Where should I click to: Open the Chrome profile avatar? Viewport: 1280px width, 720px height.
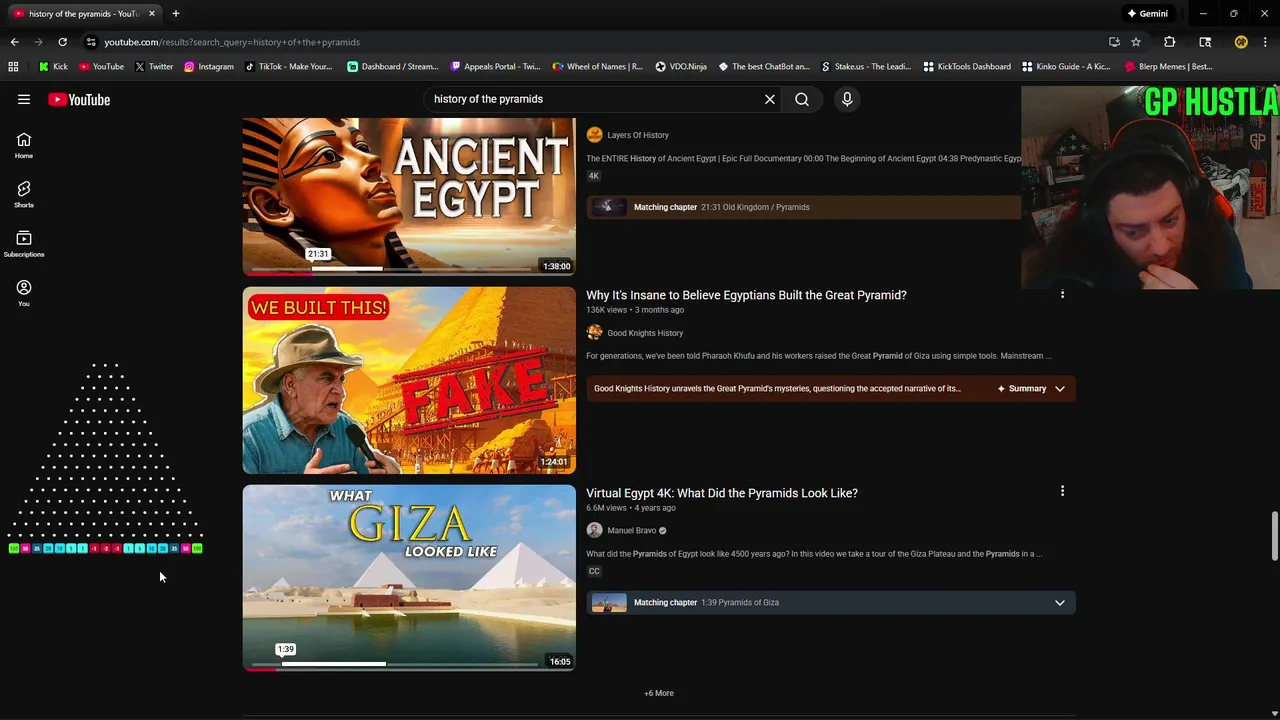tap(1241, 42)
